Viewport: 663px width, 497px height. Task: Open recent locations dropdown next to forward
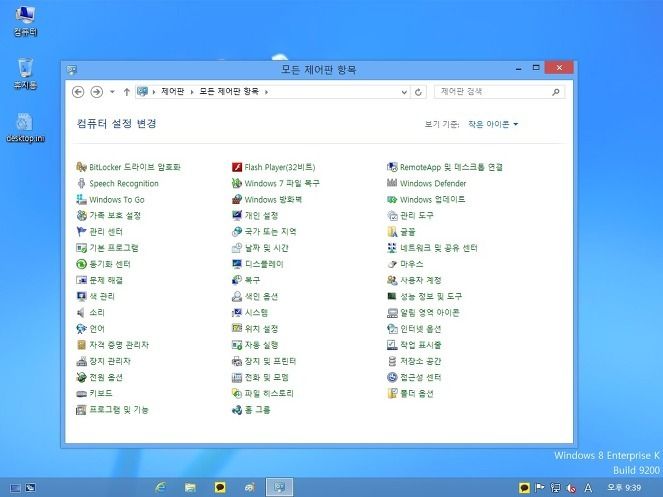(112, 92)
